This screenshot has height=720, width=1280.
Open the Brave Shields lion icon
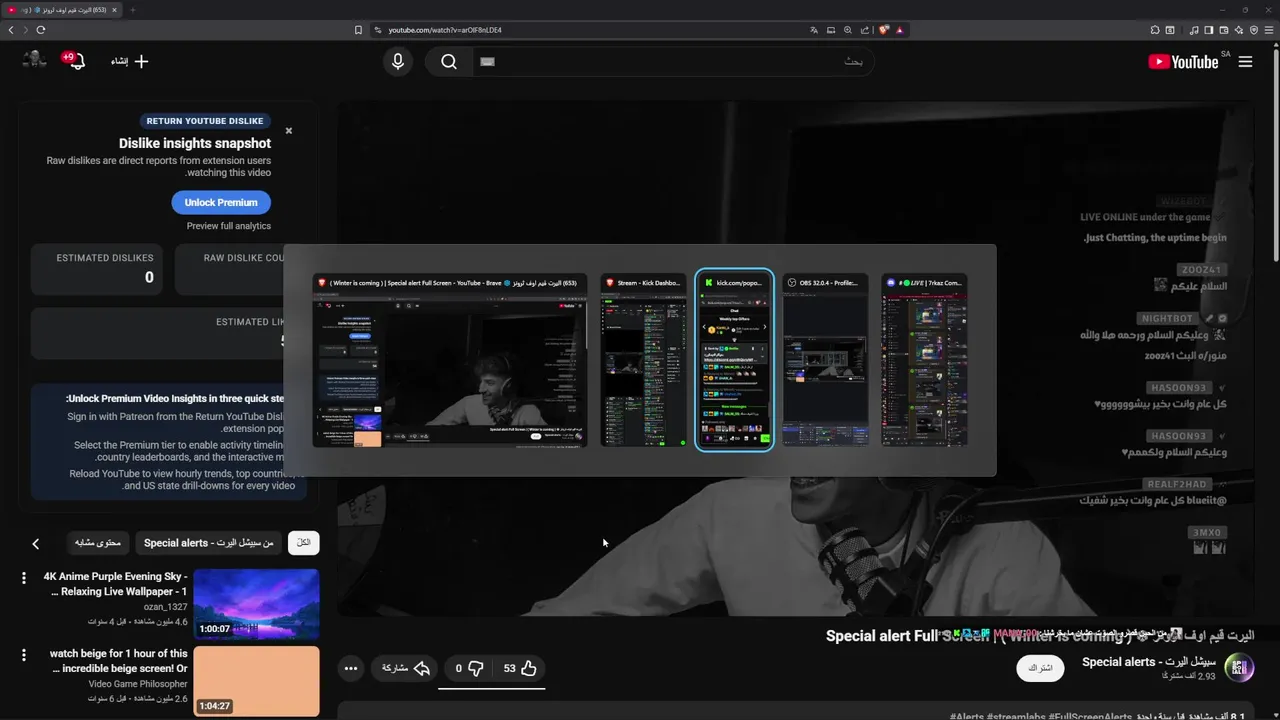884,30
